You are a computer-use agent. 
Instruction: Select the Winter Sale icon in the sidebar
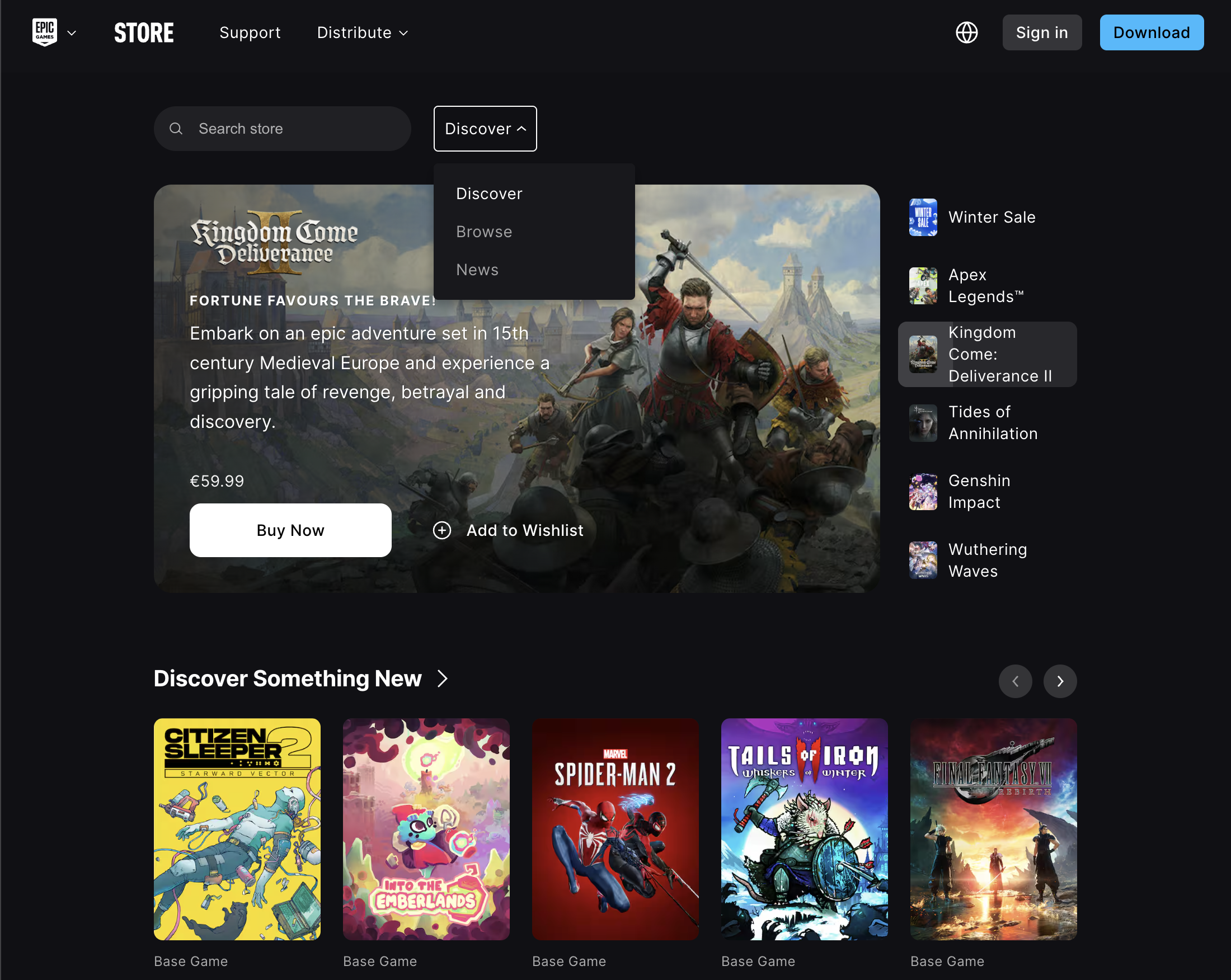(923, 218)
